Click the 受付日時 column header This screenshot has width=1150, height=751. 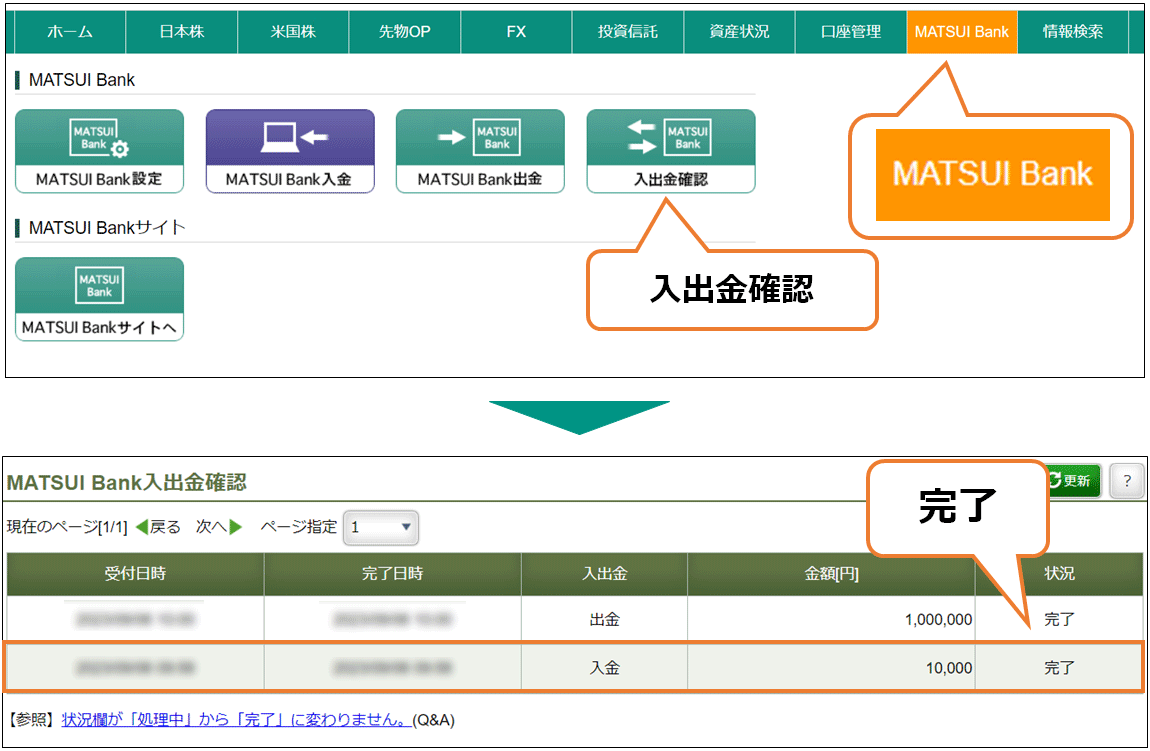coord(135,574)
